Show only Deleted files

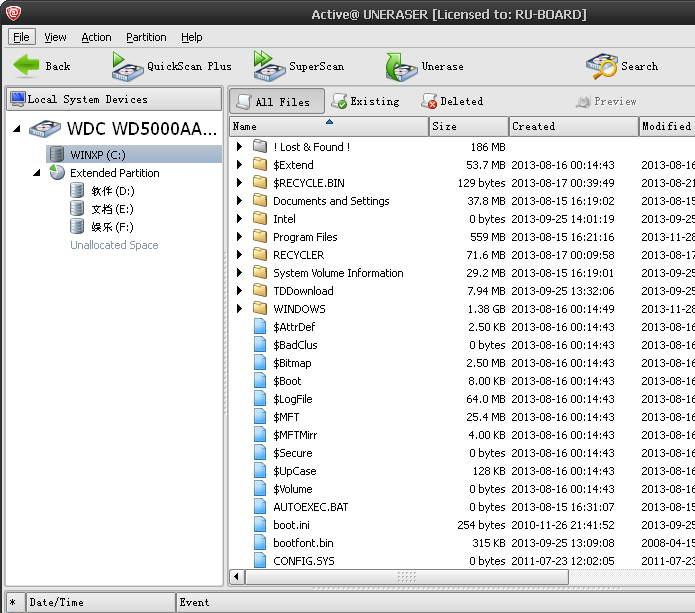(x=452, y=101)
